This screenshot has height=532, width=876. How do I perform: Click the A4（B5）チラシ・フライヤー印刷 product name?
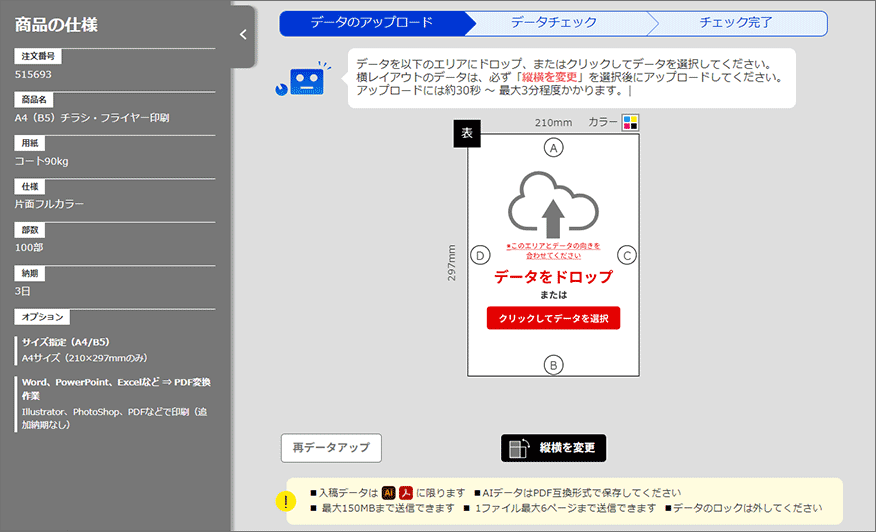coord(92,118)
